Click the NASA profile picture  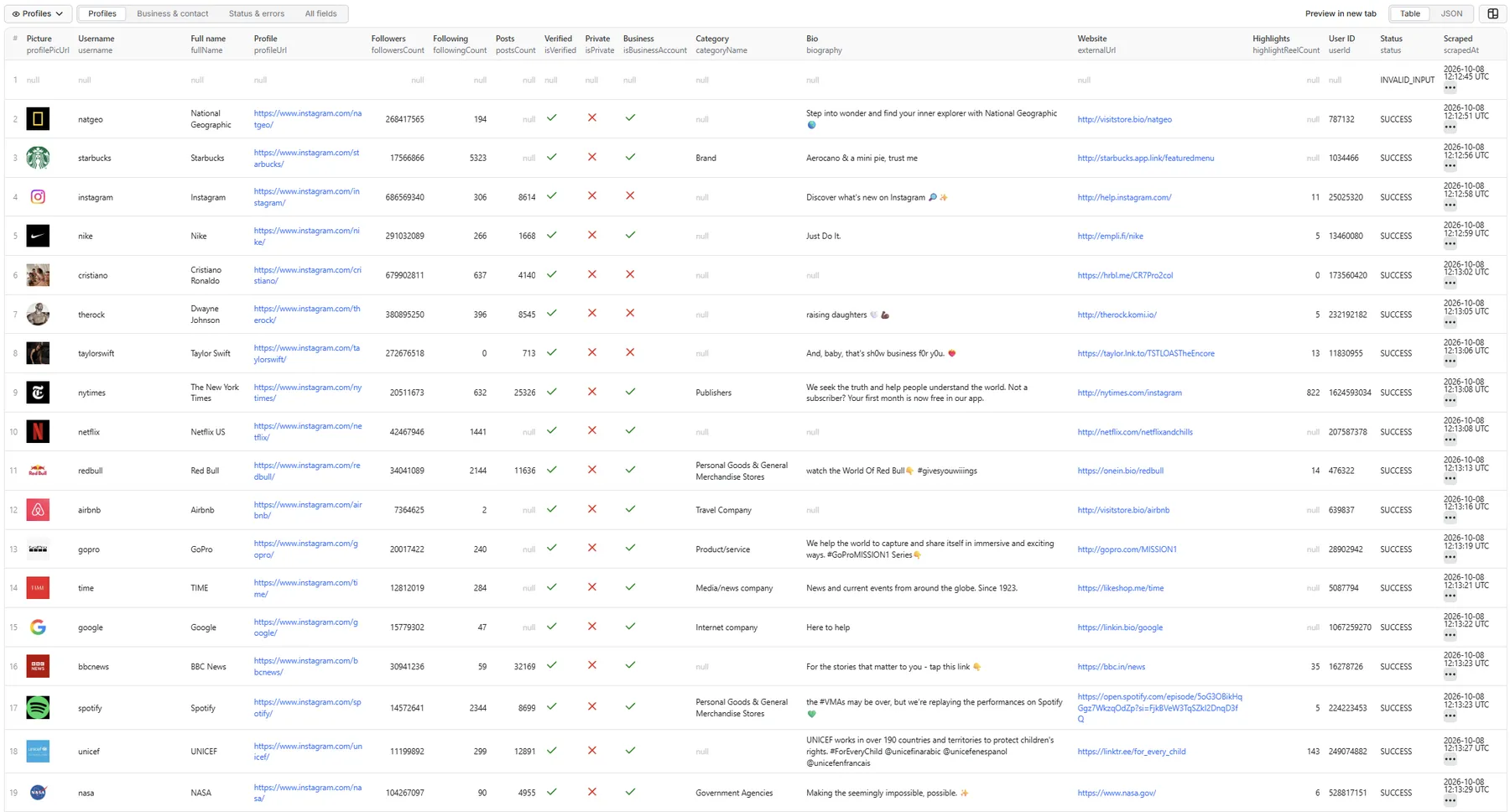(x=38, y=793)
